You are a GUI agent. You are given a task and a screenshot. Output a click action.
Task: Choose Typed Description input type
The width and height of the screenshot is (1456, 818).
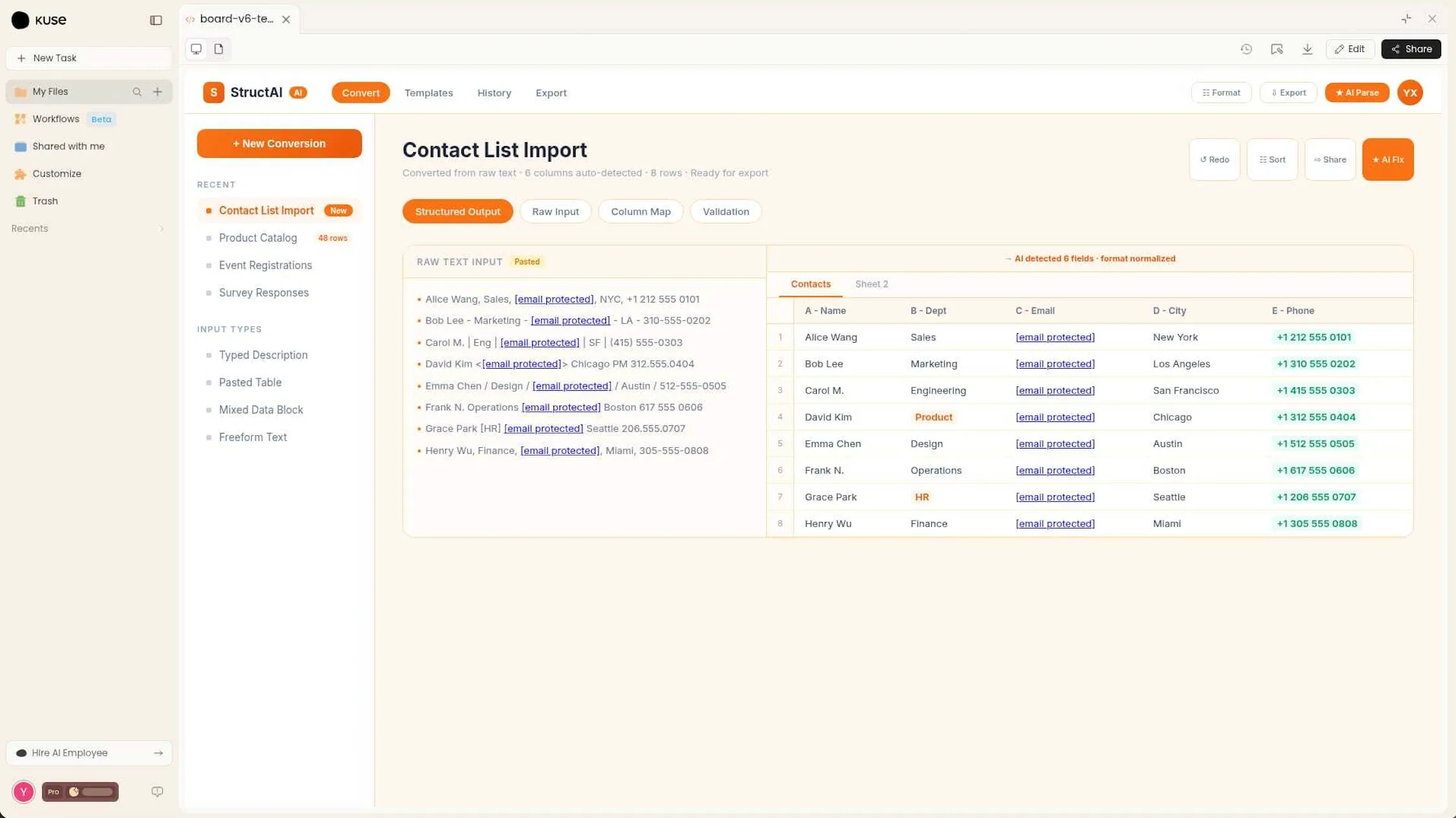click(279, 354)
